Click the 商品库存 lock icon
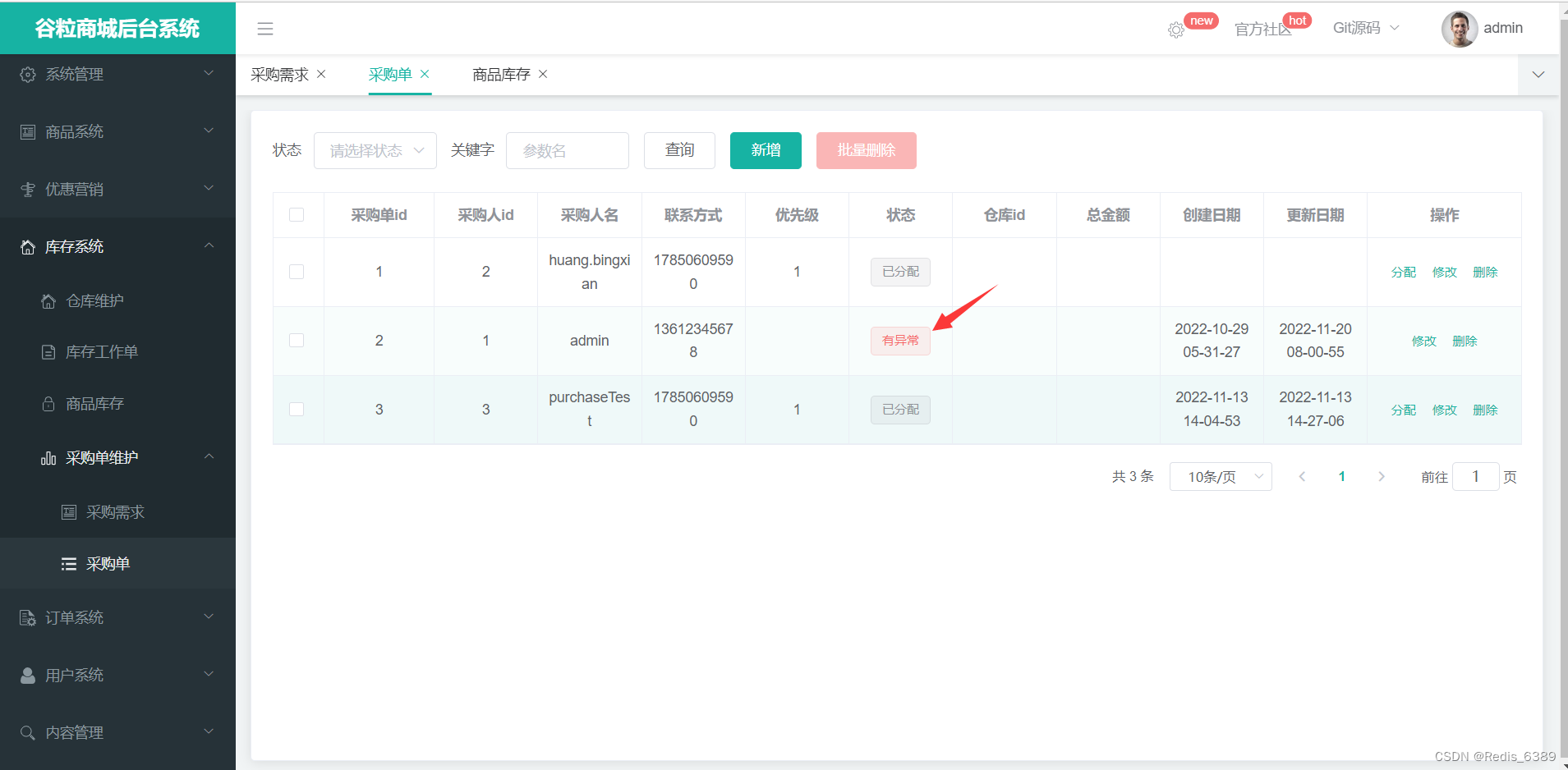The height and width of the screenshot is (770, 1568). pyautogui.click(x=48, y=404)
